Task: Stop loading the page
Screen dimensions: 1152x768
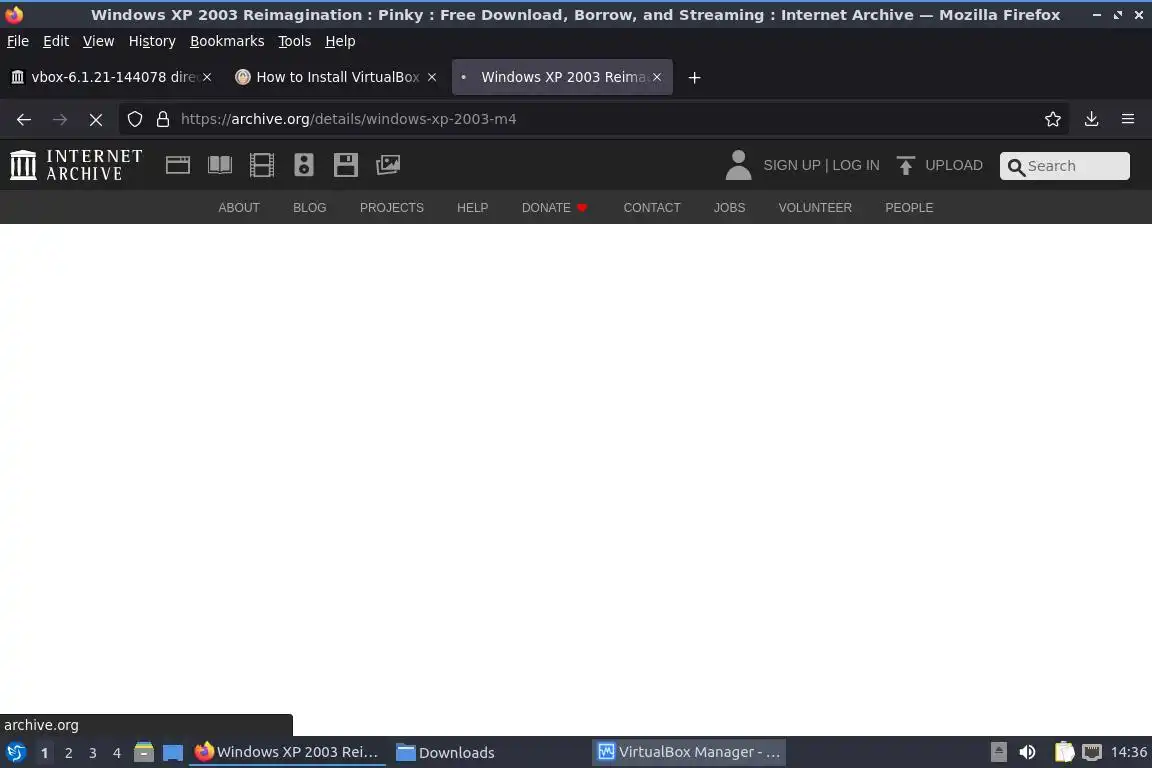Action: point(96,119)
